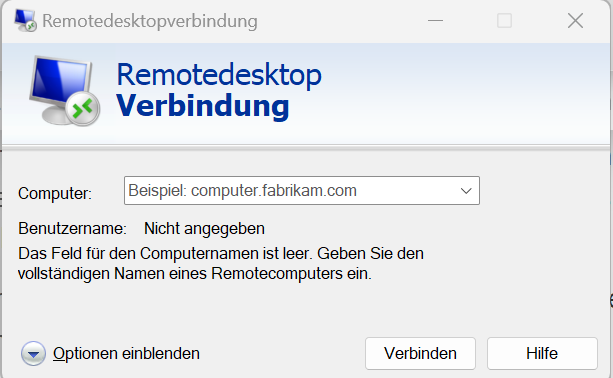Click the bold Verbindung heading text
Screen dimensions: 613x378
(x=203, y=106)
